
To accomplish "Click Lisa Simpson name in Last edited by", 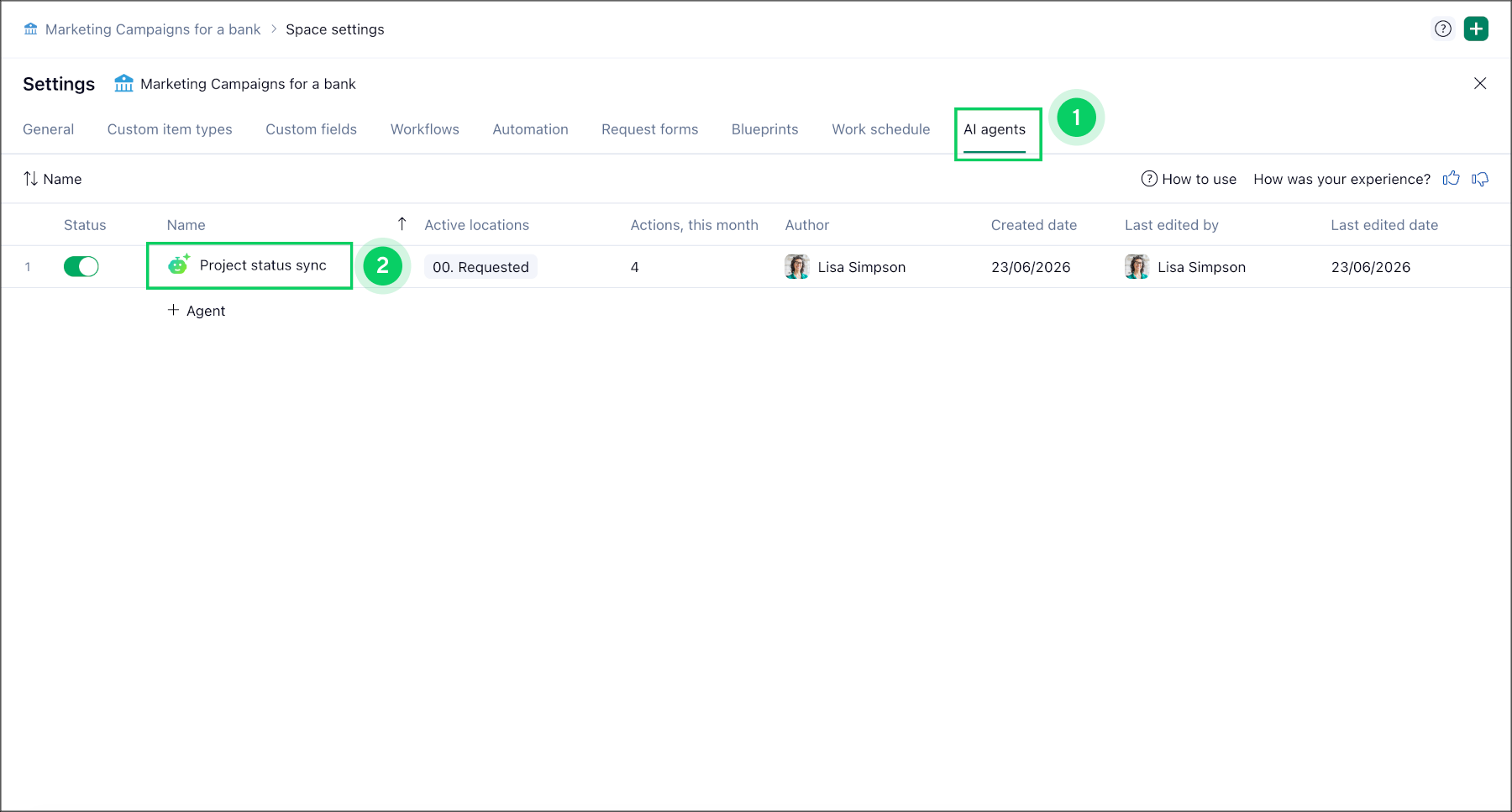I will coord(1202,267).
